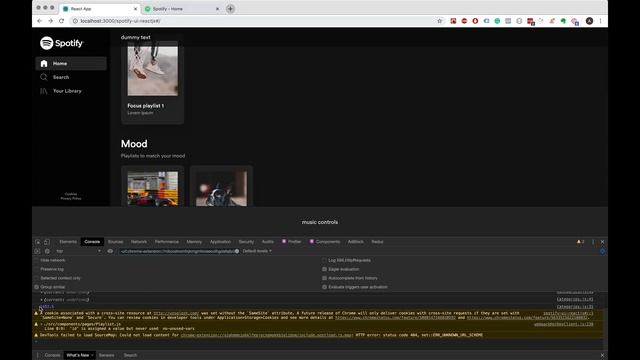
Task: Select the Search tab in the drawer
Action: (130, 356)
